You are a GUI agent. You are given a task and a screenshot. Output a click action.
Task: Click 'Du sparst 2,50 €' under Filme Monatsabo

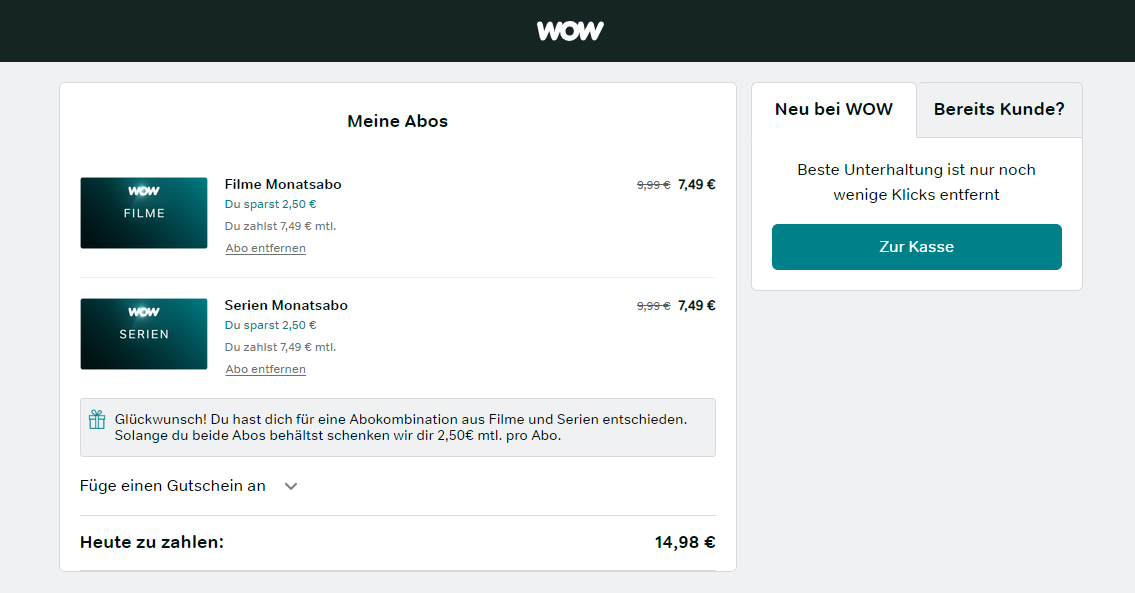[271, 204]
